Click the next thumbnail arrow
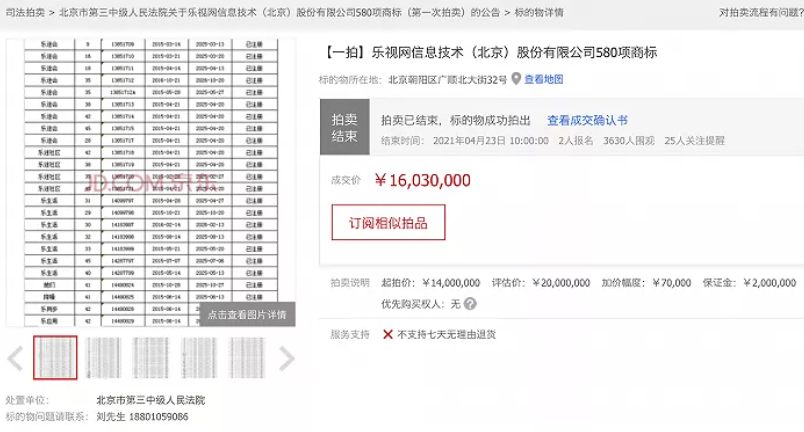The height and width of the screenshot is (432, 804). point(287,358)
